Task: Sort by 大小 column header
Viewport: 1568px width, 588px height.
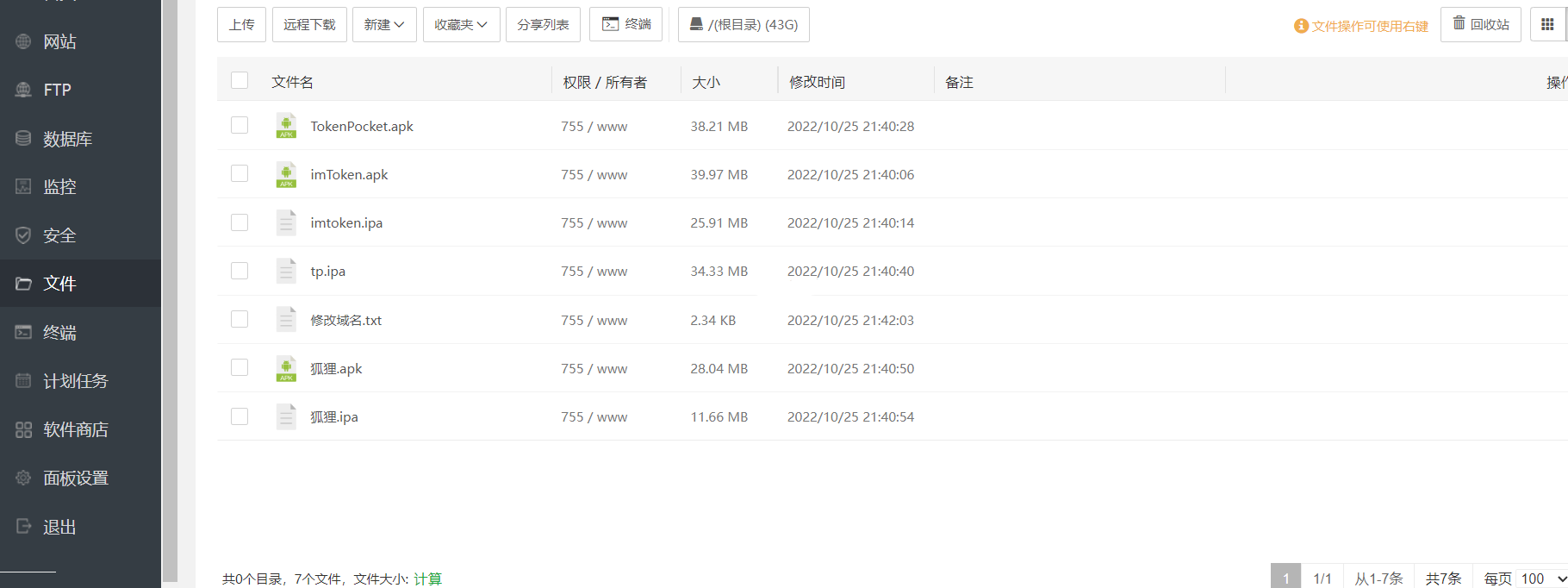Action: point(706,82)
